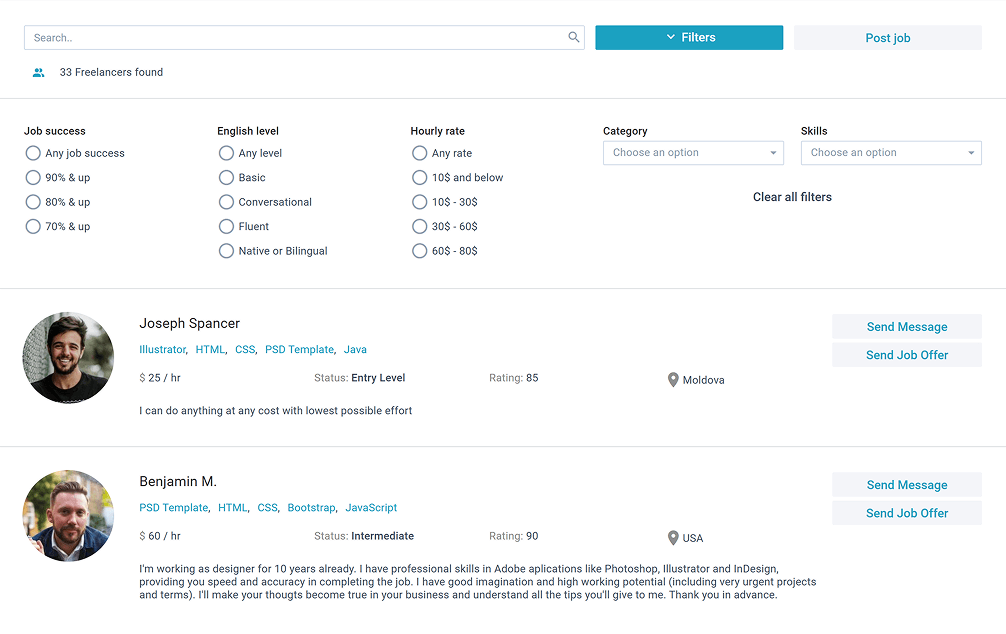Send a message to Joseph Spancer
The width and height of the screenshot is (1006, 634).
coord(907,327)
